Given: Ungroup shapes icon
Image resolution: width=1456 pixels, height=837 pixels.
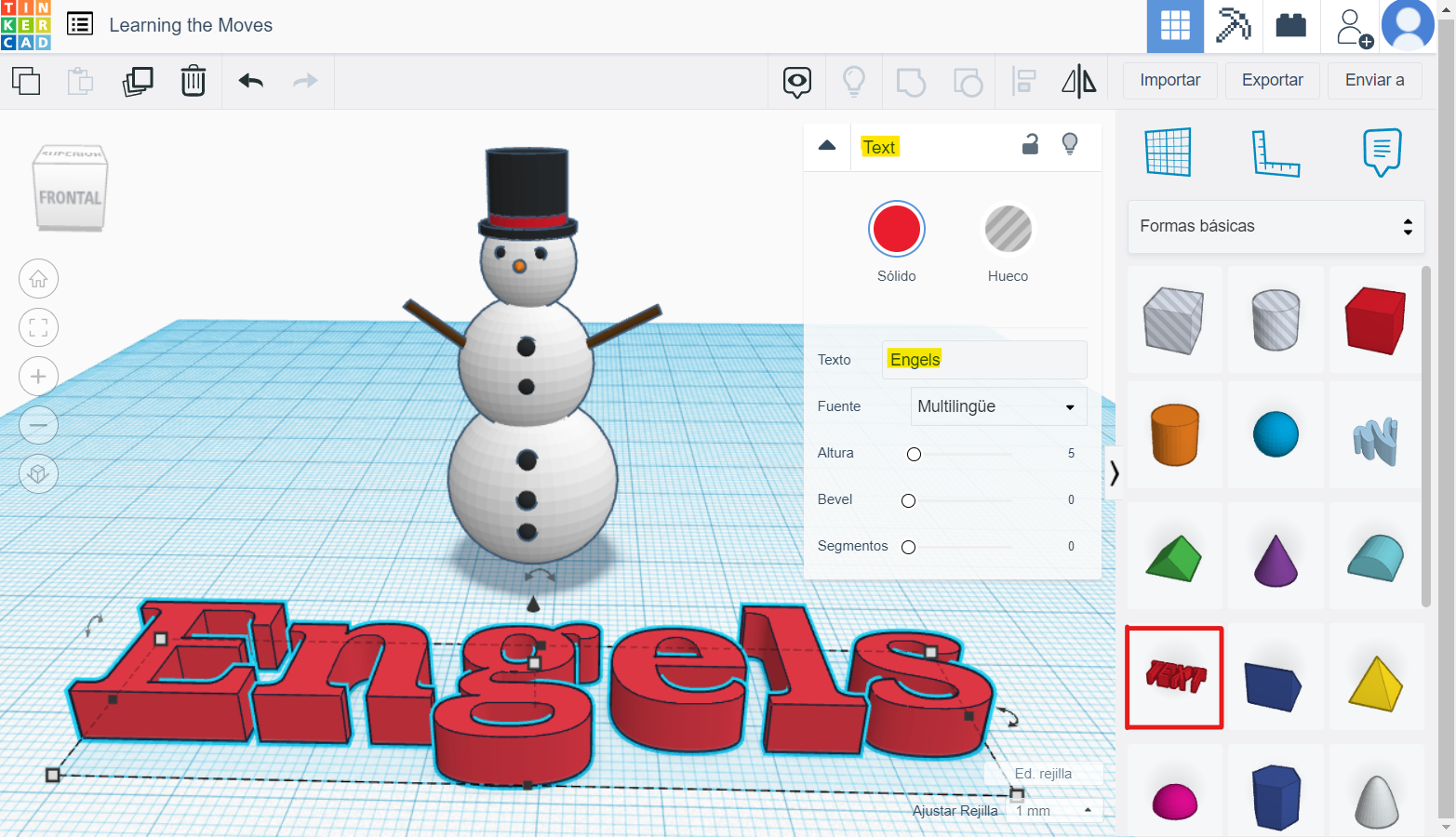Looking at the screenshot, I should (x=968, y=82).
